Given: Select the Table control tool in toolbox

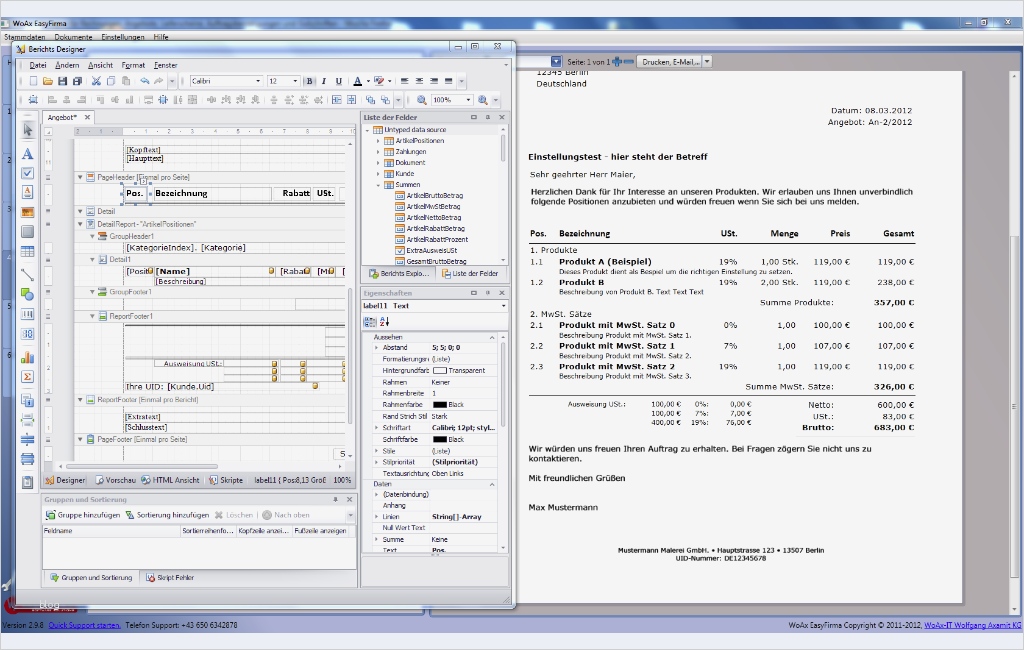Looking at the screenshot, I should [x=28, y=252].
